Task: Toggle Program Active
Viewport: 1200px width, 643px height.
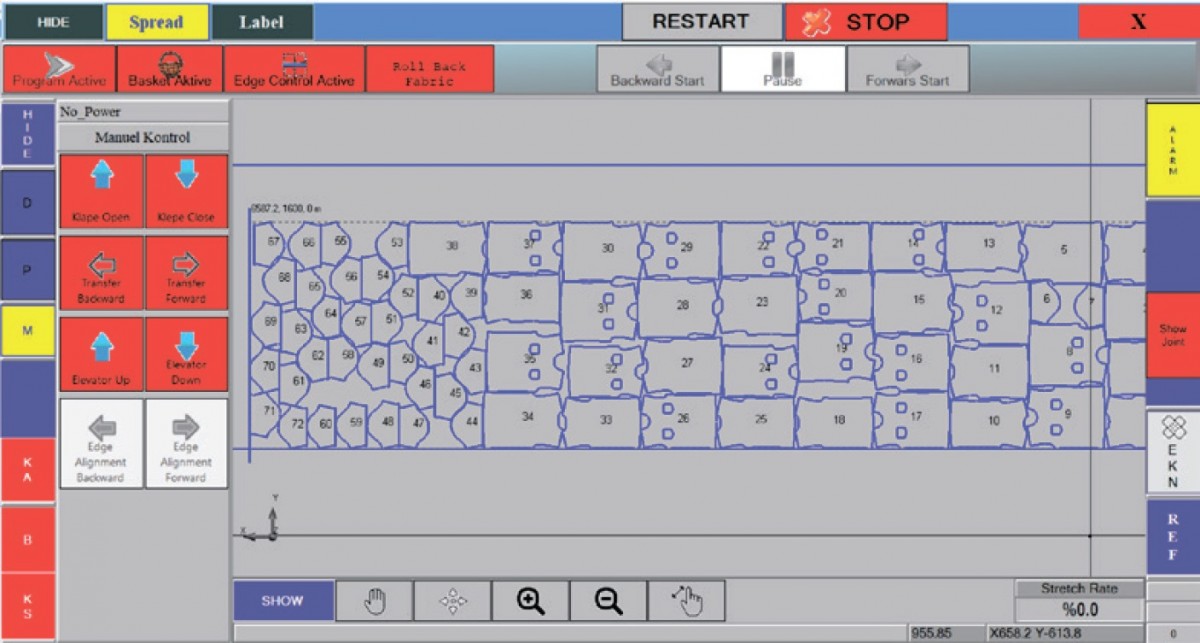Action: point(59,70)
